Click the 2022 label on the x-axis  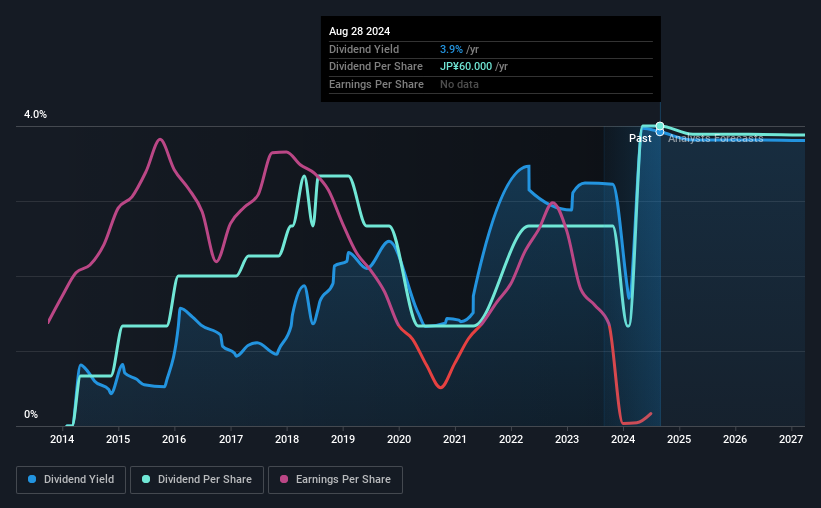(511, 439)
